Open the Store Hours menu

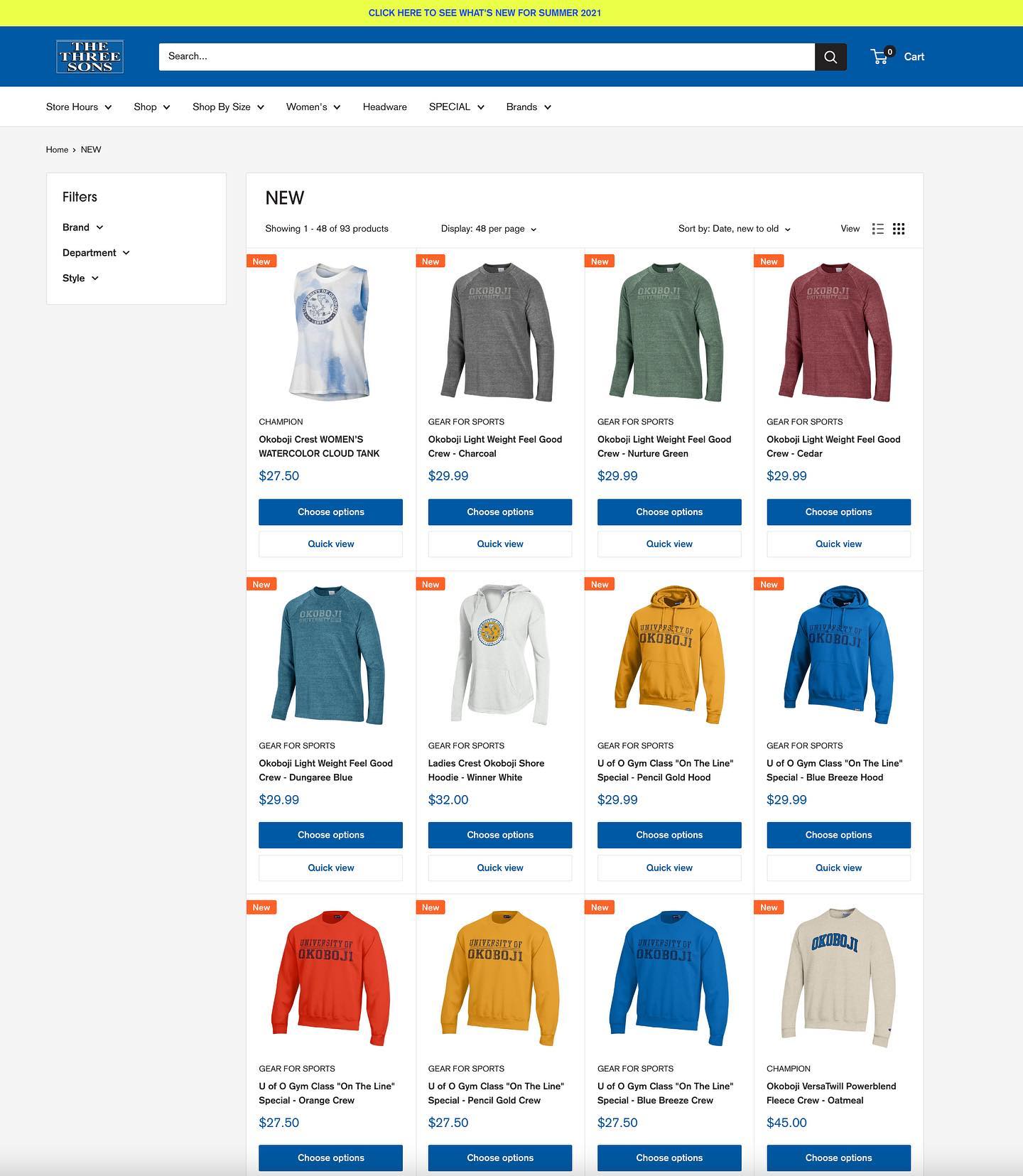78,107
